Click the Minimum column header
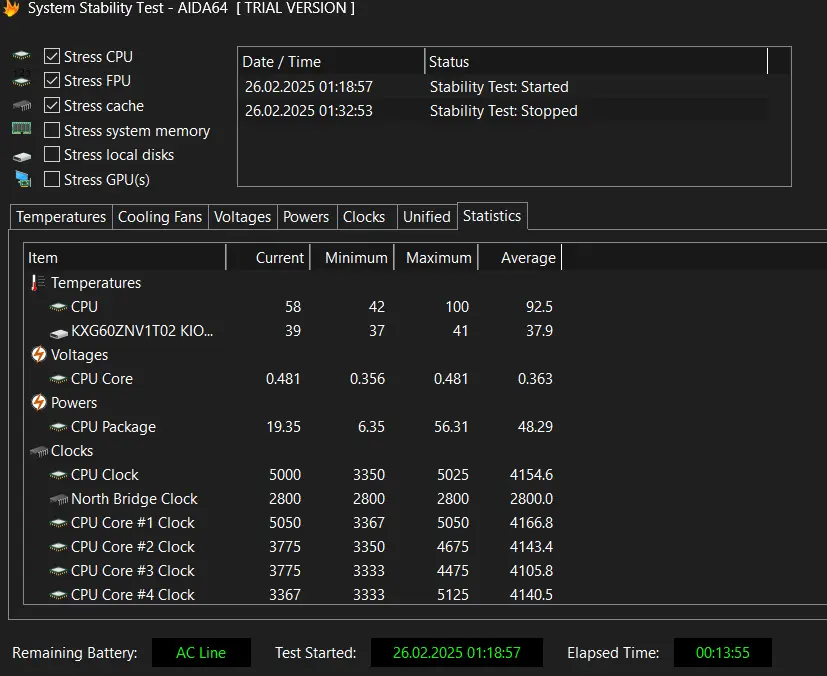The height and width of the screenshot is (676, 827). pyautogui.click(x=352, y=257)
